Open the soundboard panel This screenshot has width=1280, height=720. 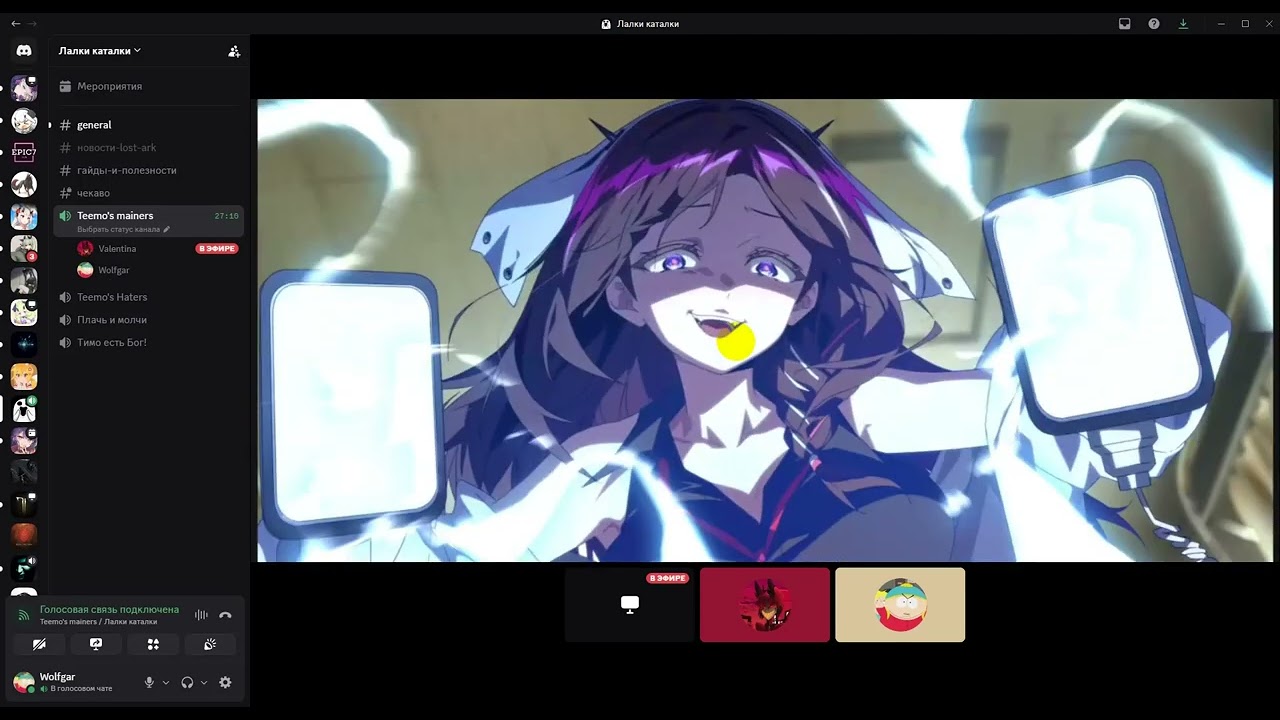[210, 644]
